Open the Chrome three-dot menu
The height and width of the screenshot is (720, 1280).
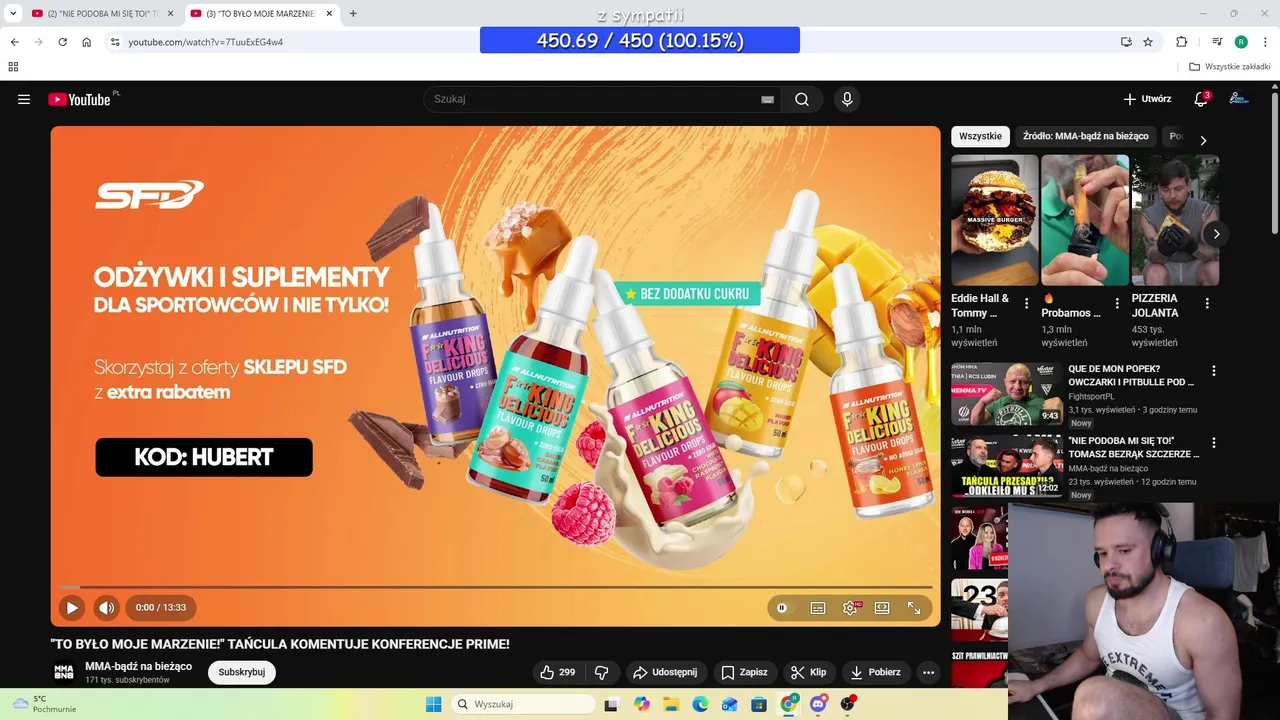pos(1264,42)
